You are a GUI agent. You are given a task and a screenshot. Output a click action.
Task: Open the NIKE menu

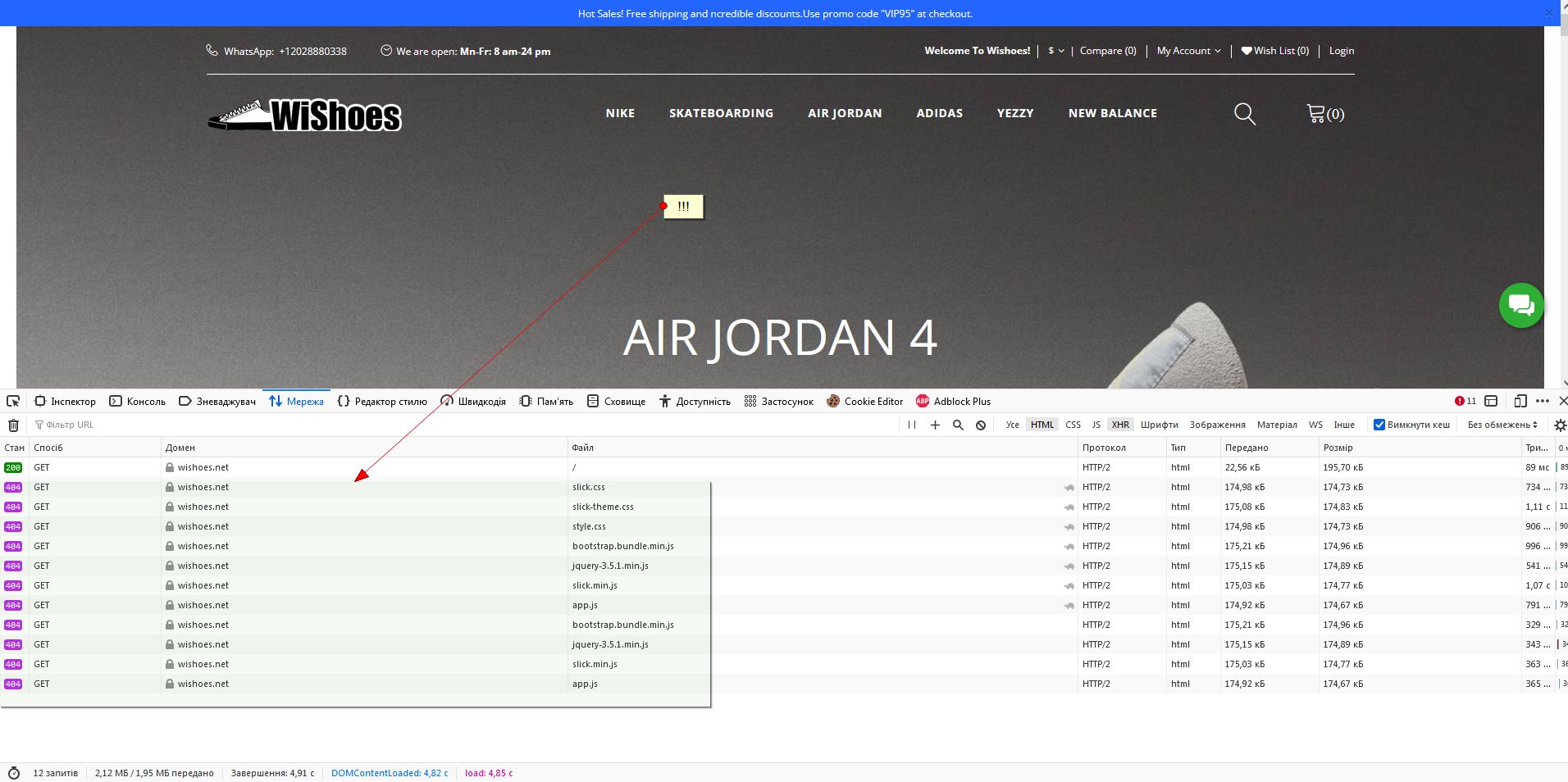click(x=620, y=113)
